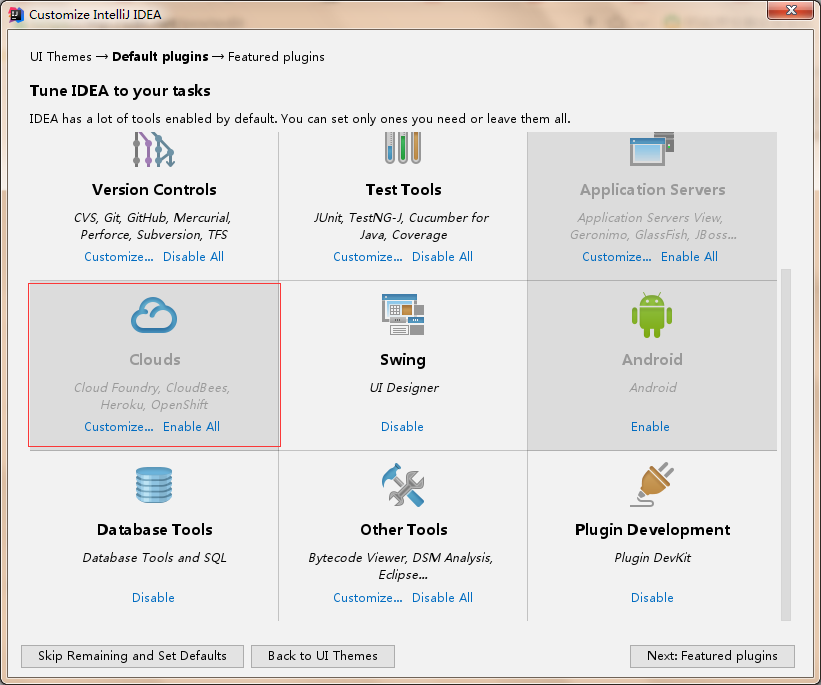Viewport: 821px width, 685px height.
Task: Disable the Swing UI Designer plugin
Action: coord(402,427)
